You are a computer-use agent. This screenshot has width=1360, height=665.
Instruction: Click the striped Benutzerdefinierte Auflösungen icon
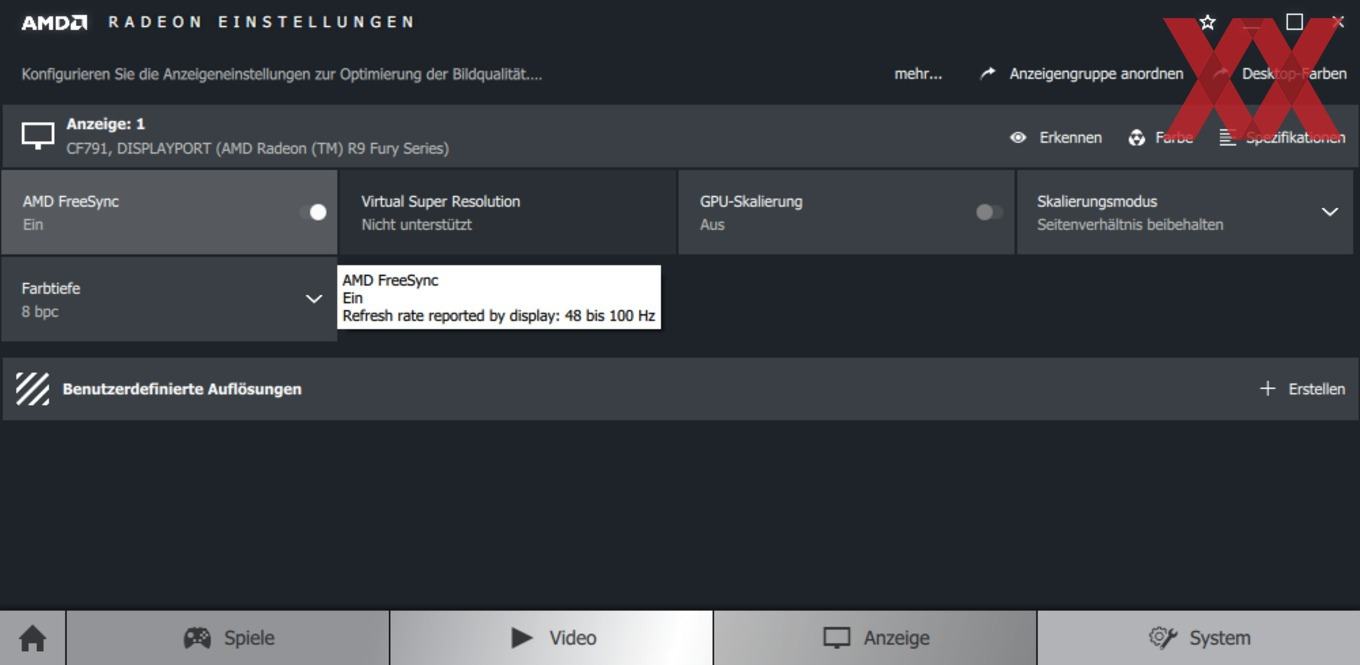tap(33, 389)
